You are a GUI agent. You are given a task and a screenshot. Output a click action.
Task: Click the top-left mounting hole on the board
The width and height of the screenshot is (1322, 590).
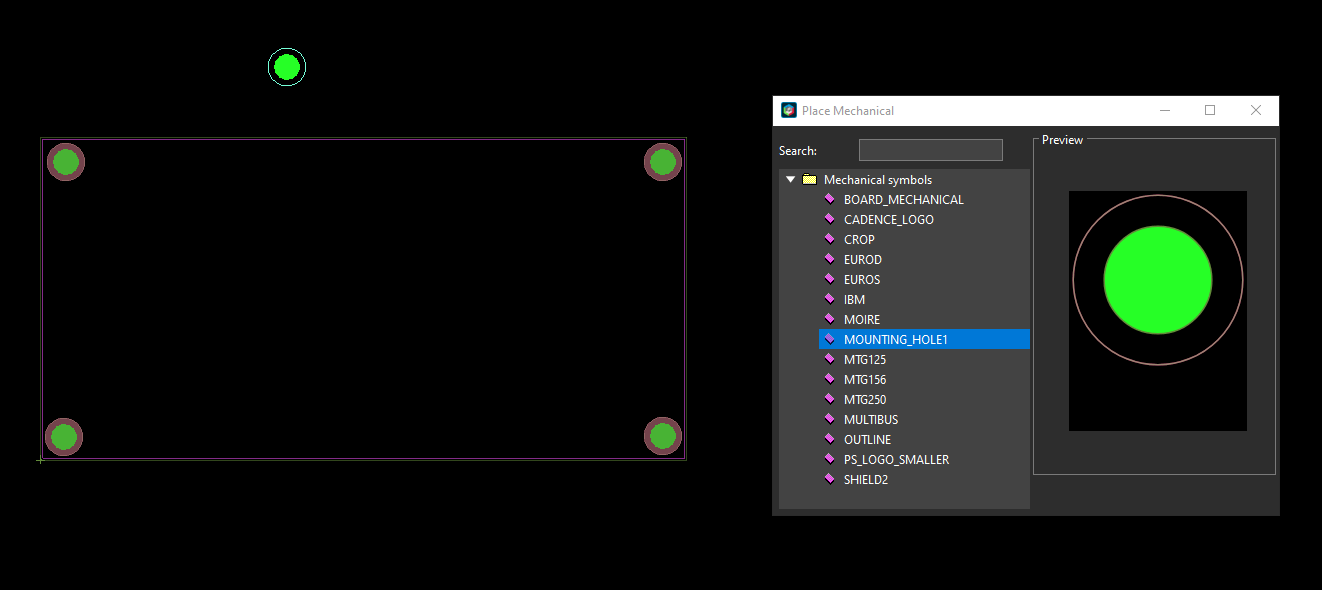point(65,161)
